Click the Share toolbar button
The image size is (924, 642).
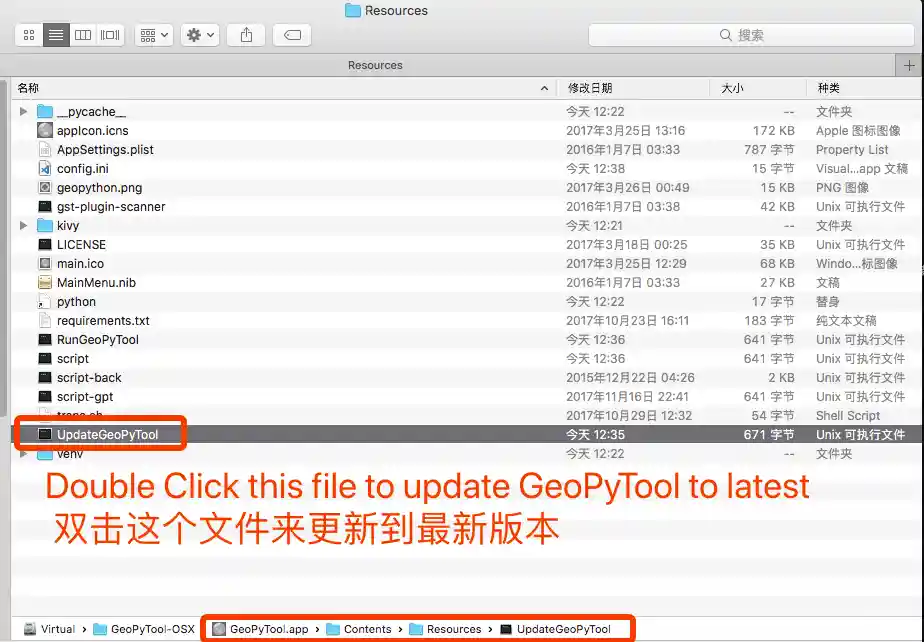point(246,35)
